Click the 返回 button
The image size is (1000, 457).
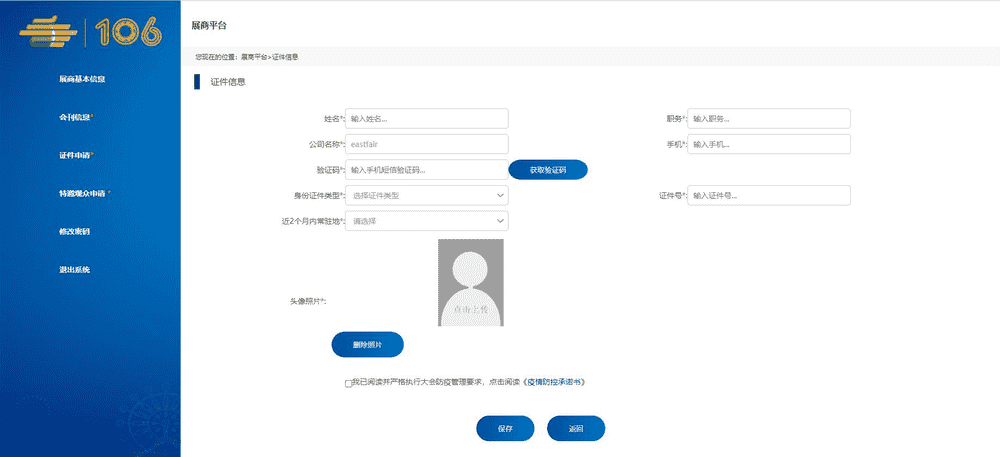[x=576, y=428]
